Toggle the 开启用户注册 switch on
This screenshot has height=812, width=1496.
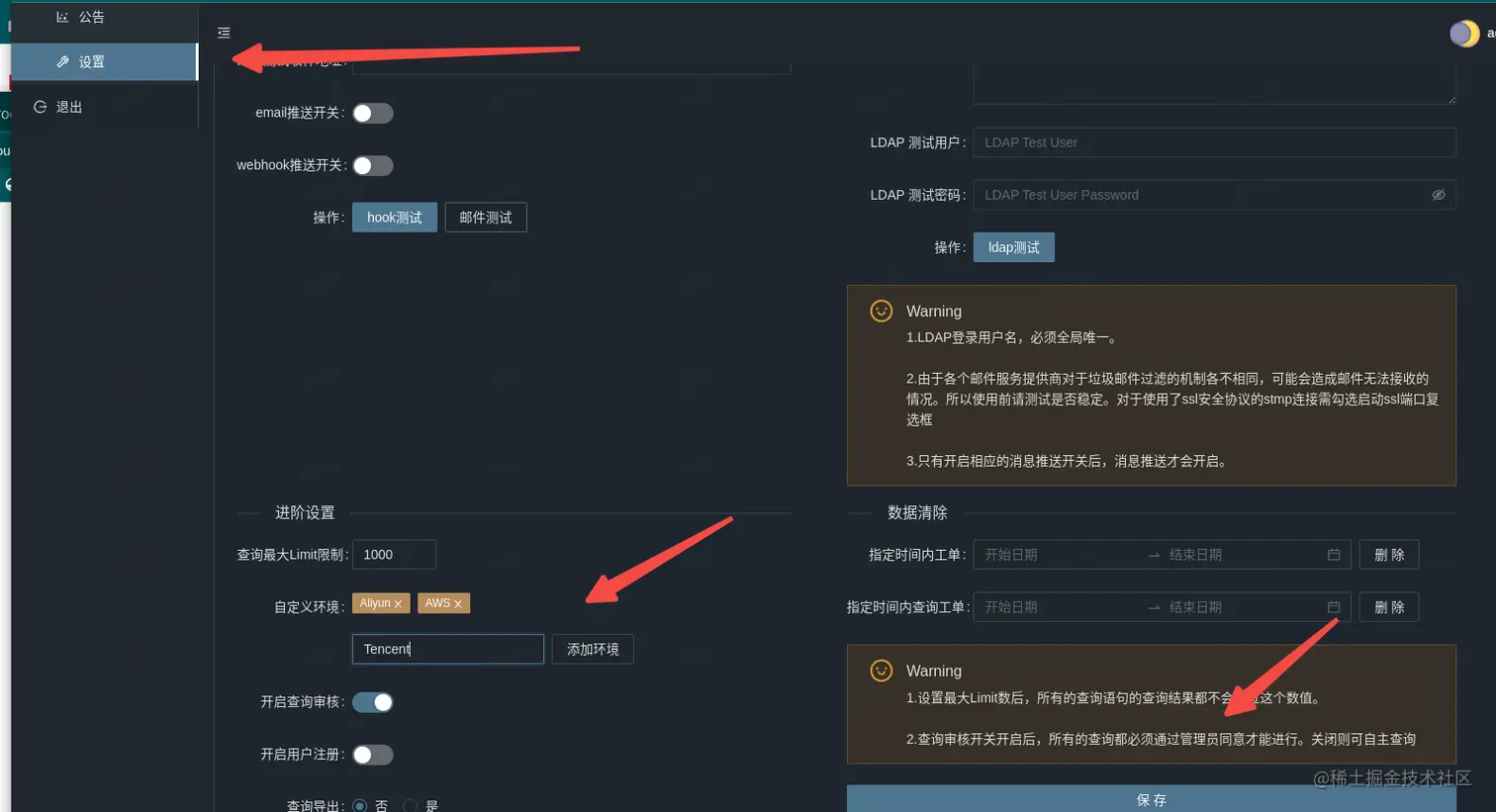click(373, 755)
